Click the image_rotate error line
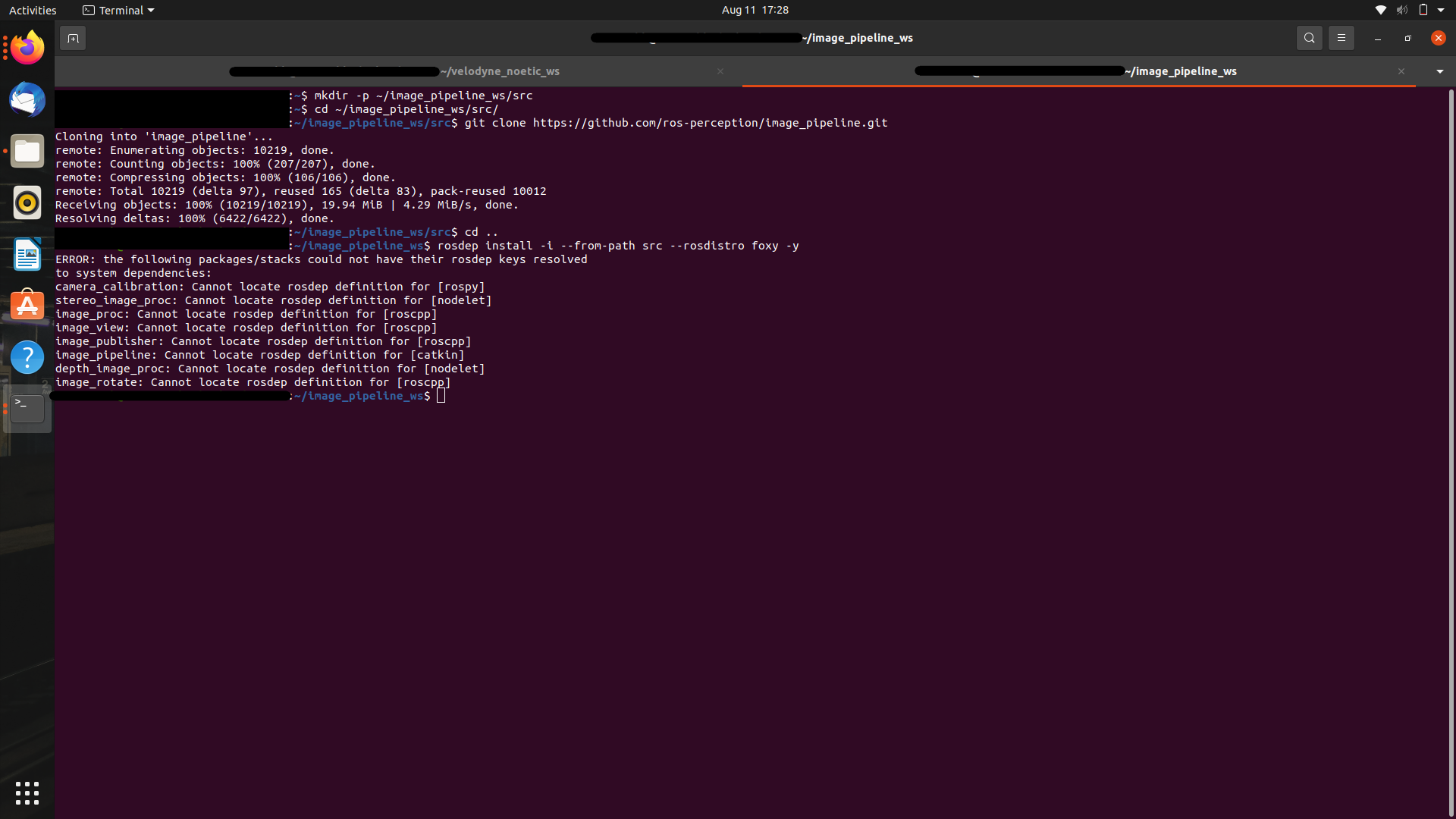1456x819 pixels. (x=253, y=382)
